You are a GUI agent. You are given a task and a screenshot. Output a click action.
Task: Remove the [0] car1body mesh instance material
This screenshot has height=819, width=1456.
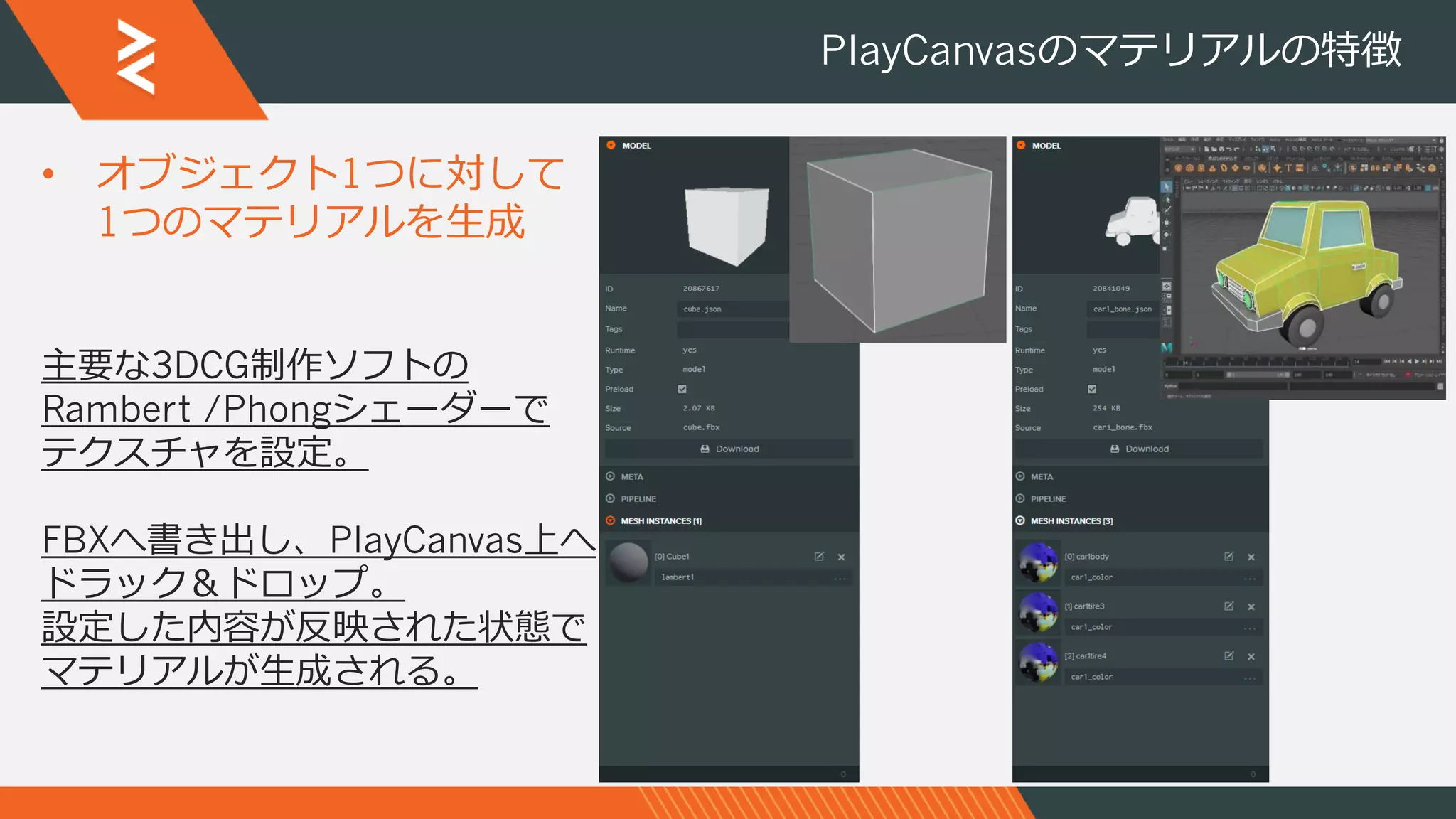1251,557
